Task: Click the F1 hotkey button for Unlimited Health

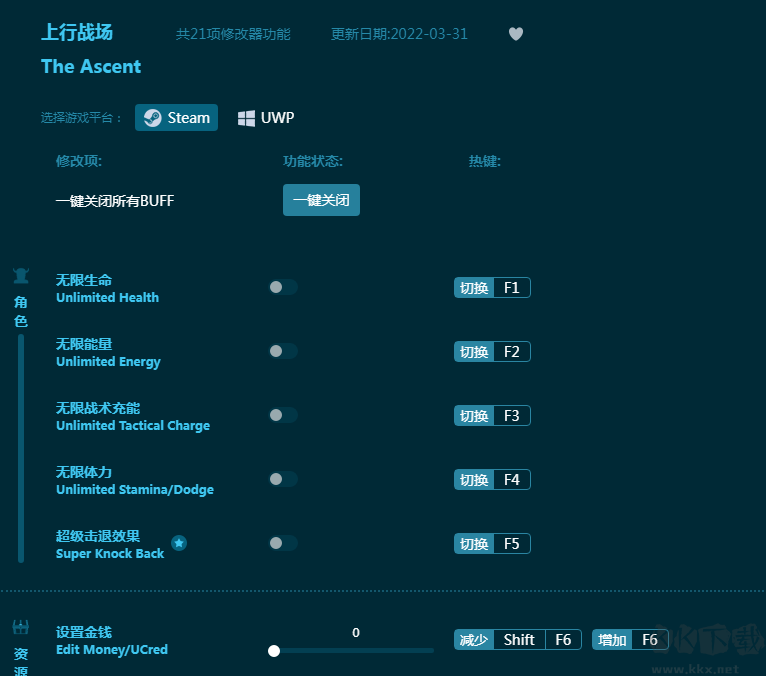Action: [492, 288]
